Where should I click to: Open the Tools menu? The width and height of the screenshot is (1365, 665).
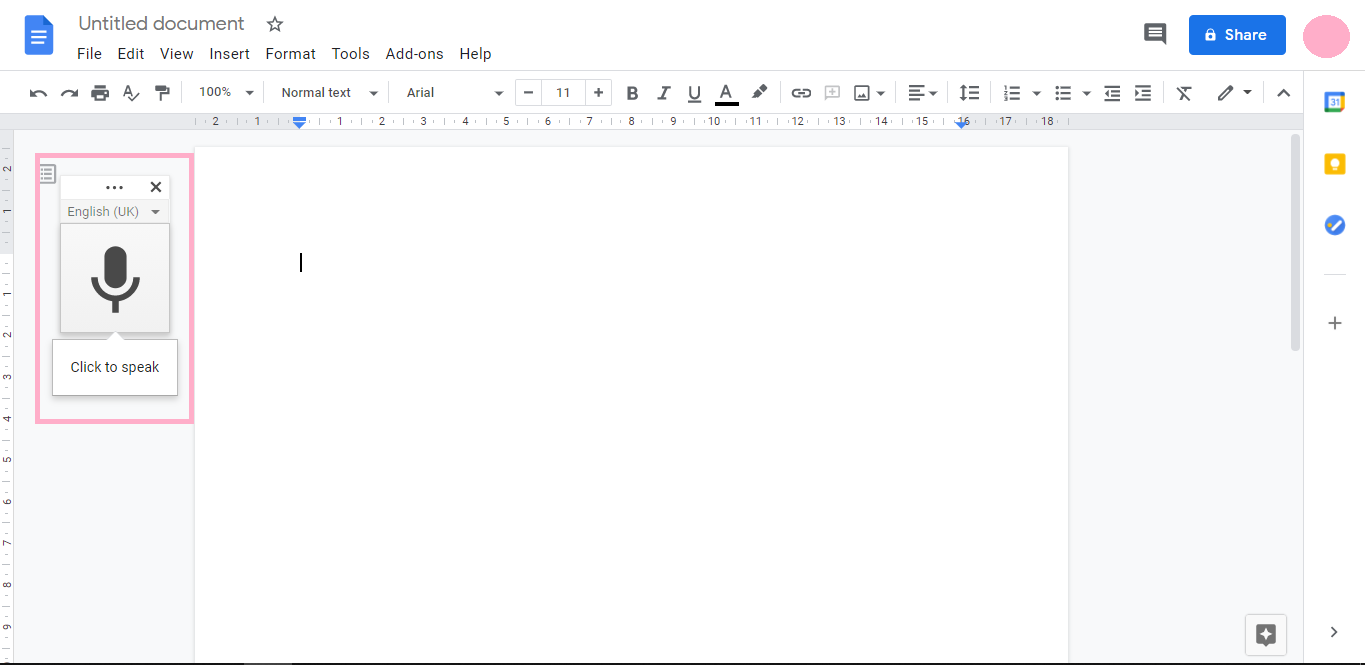tap(350, 54)
